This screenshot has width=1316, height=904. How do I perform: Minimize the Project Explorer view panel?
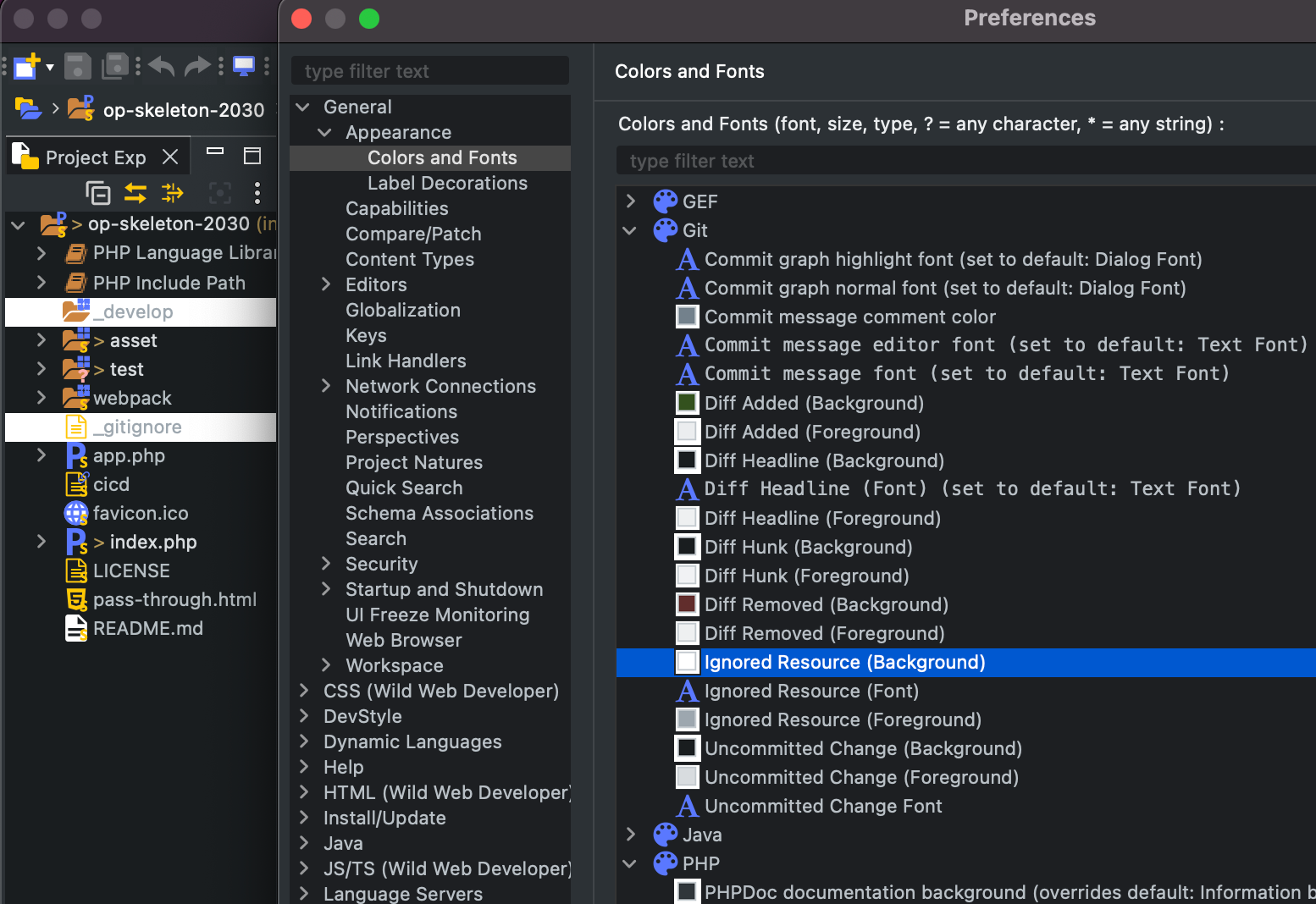tap(215, 153)
